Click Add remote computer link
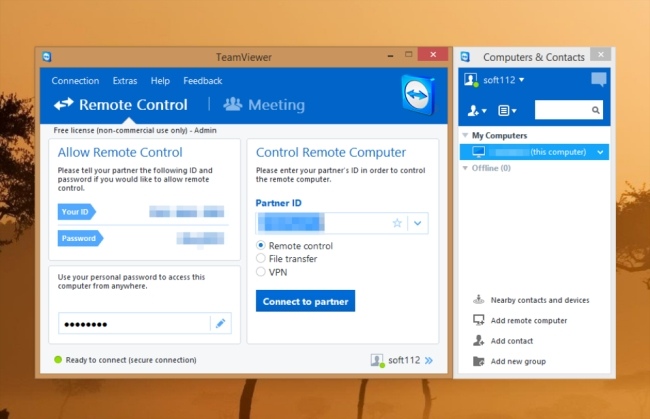The width and height of the screenshot is (650, 419). coord(529,320)
